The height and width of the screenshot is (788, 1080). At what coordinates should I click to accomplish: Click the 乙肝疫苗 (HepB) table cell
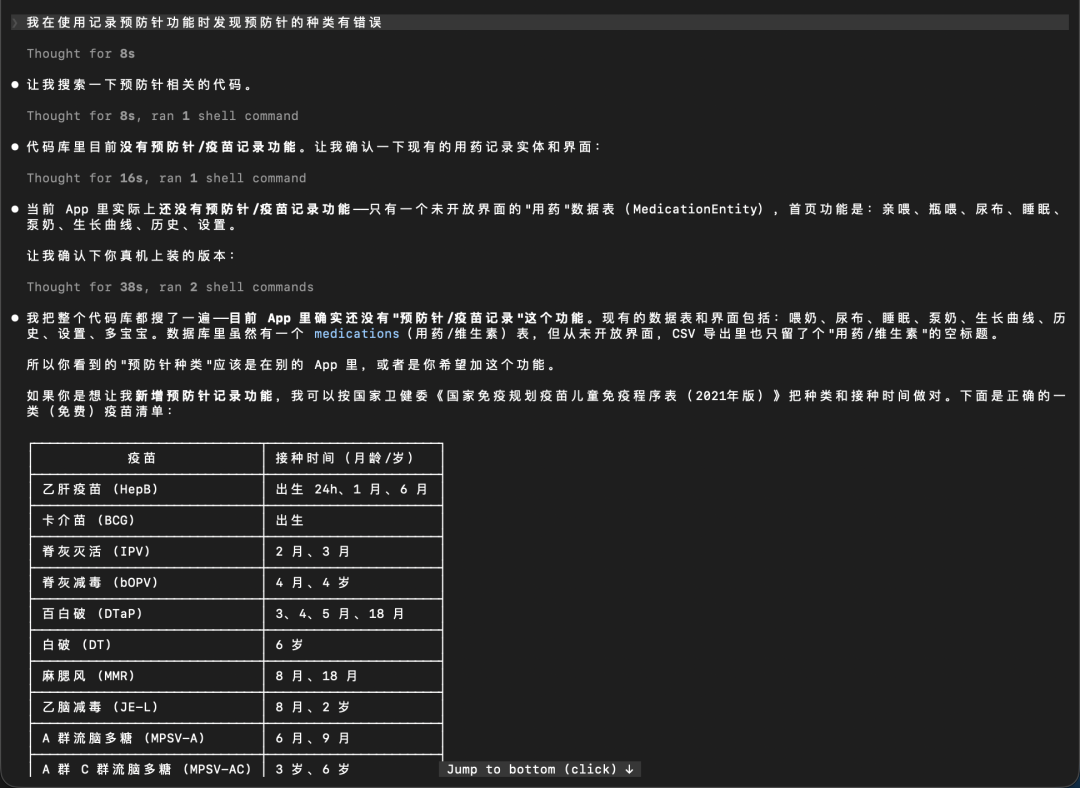click(147, 489)
